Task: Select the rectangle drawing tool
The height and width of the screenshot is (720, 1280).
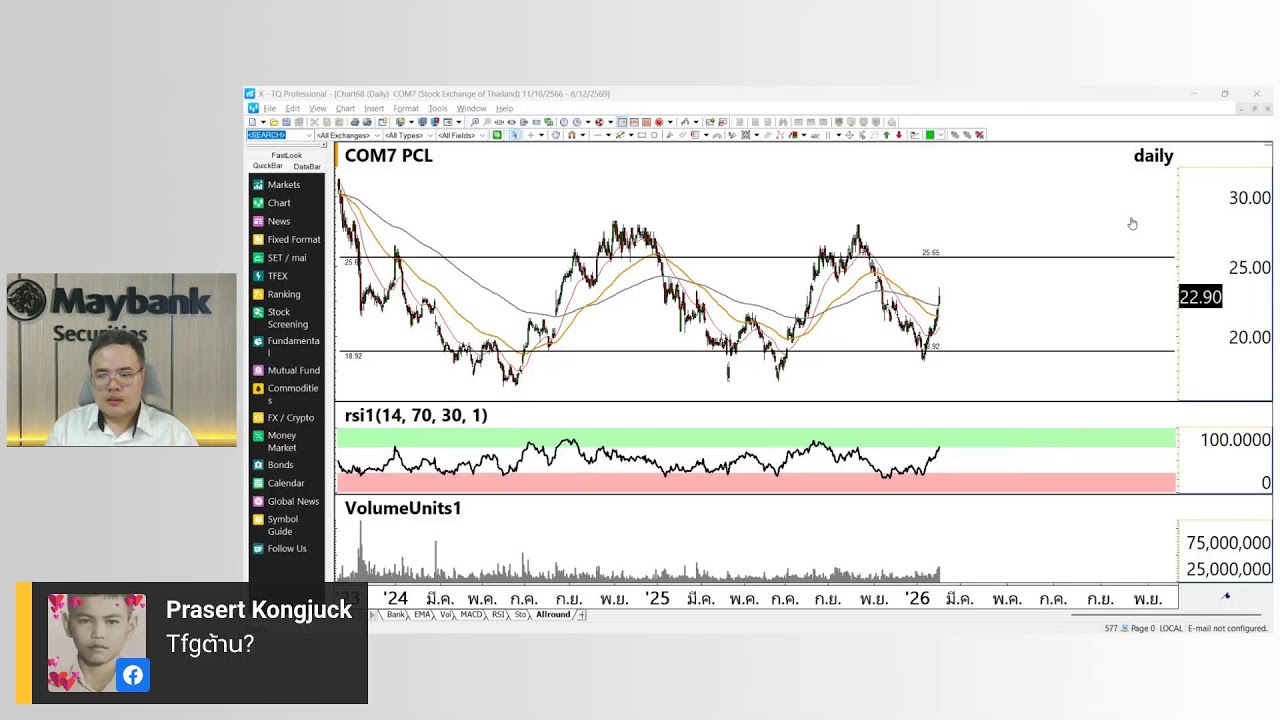Action: click(x=641, y=135)
